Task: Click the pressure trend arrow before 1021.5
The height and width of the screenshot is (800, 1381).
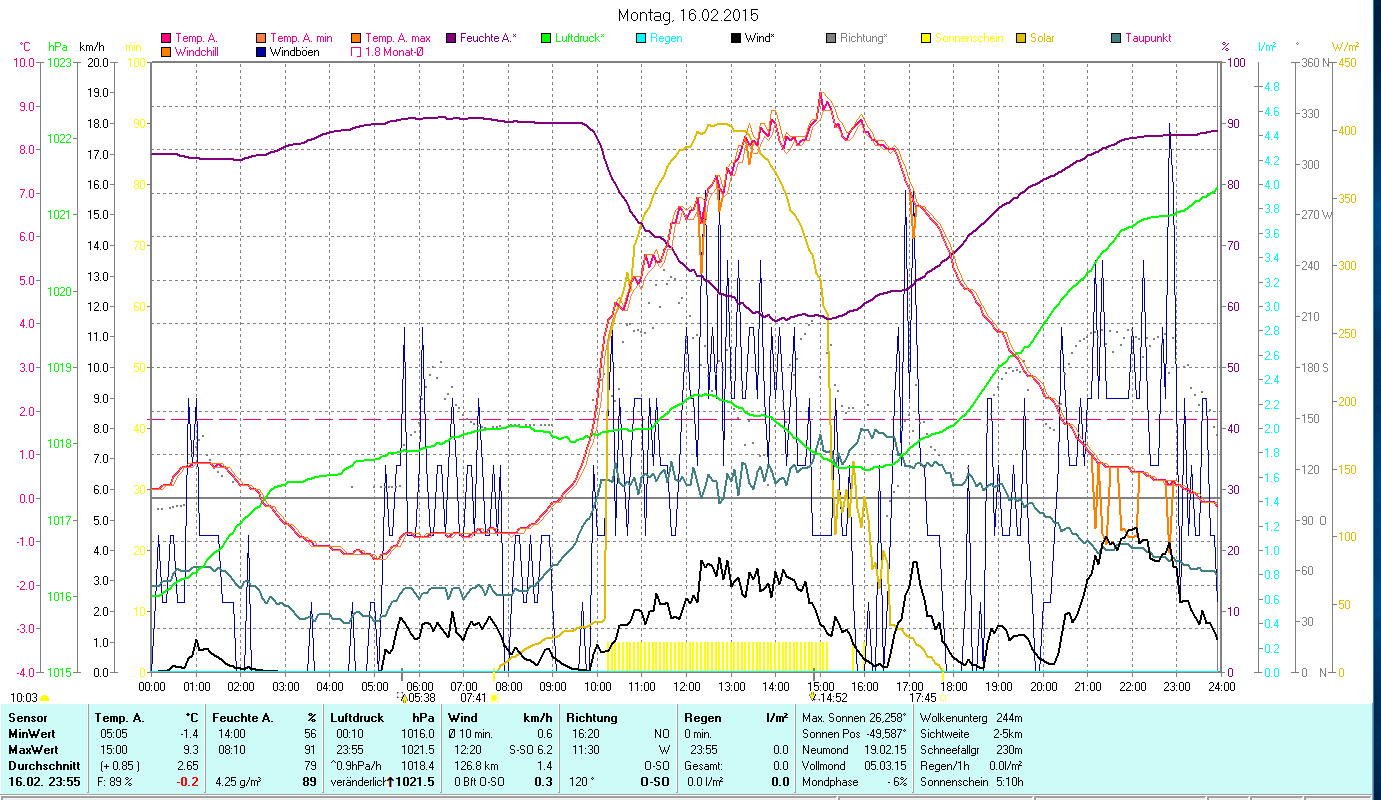Action: pyautogui.click(x=391, y=781)
